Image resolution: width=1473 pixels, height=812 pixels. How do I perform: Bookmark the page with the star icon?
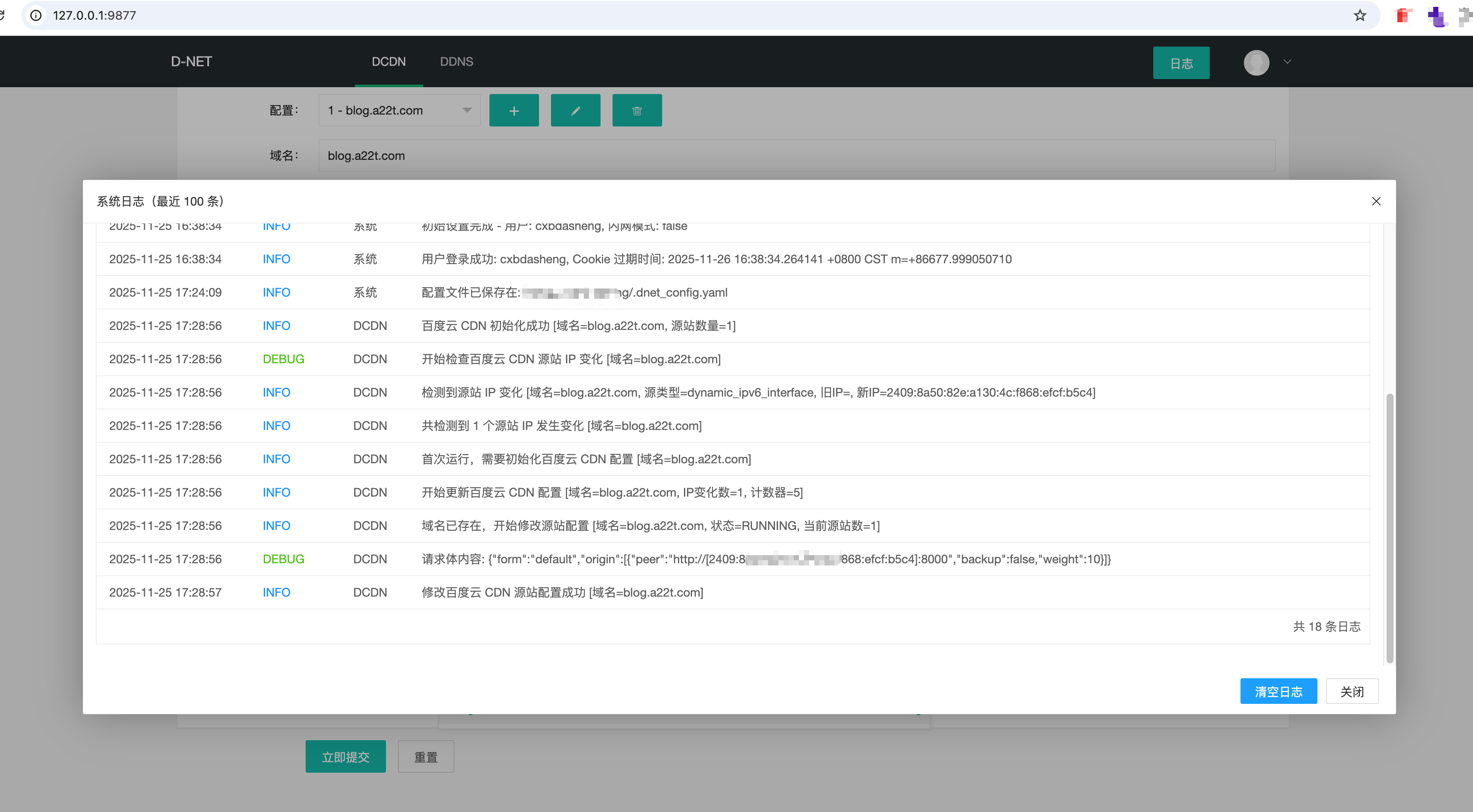(x=1359, y=15)
